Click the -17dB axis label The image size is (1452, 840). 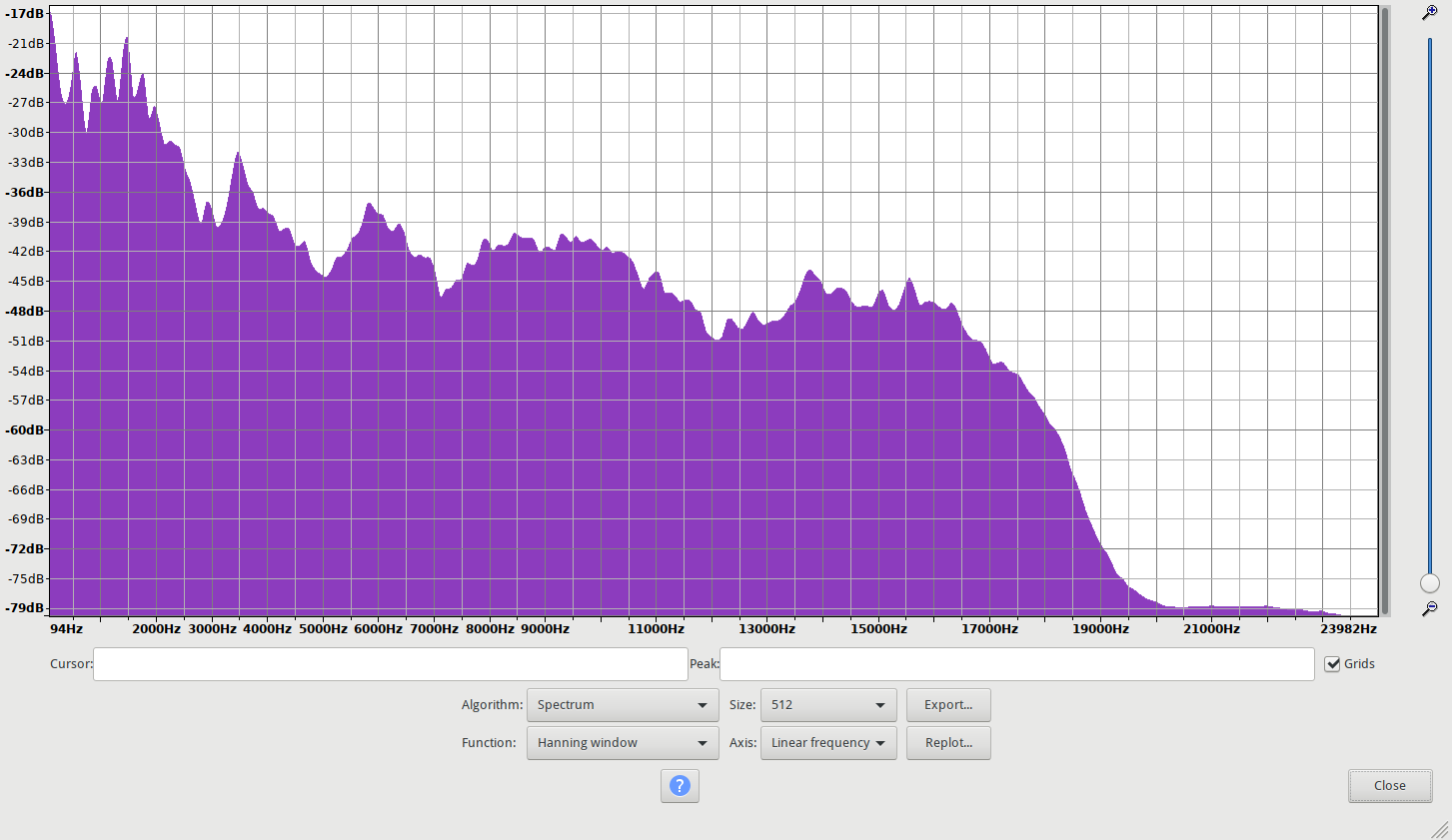[x=25, y=14]
